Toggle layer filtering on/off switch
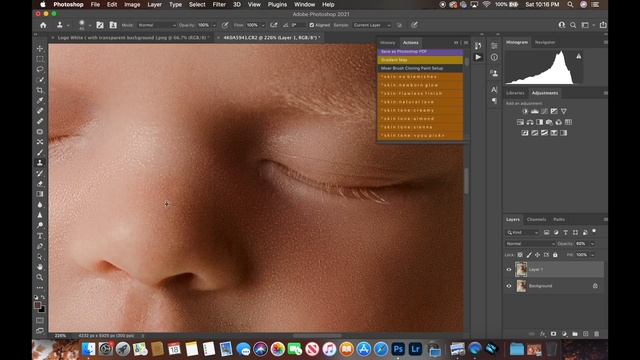This screenshot has height=360, width=640. tap(594, 231)
